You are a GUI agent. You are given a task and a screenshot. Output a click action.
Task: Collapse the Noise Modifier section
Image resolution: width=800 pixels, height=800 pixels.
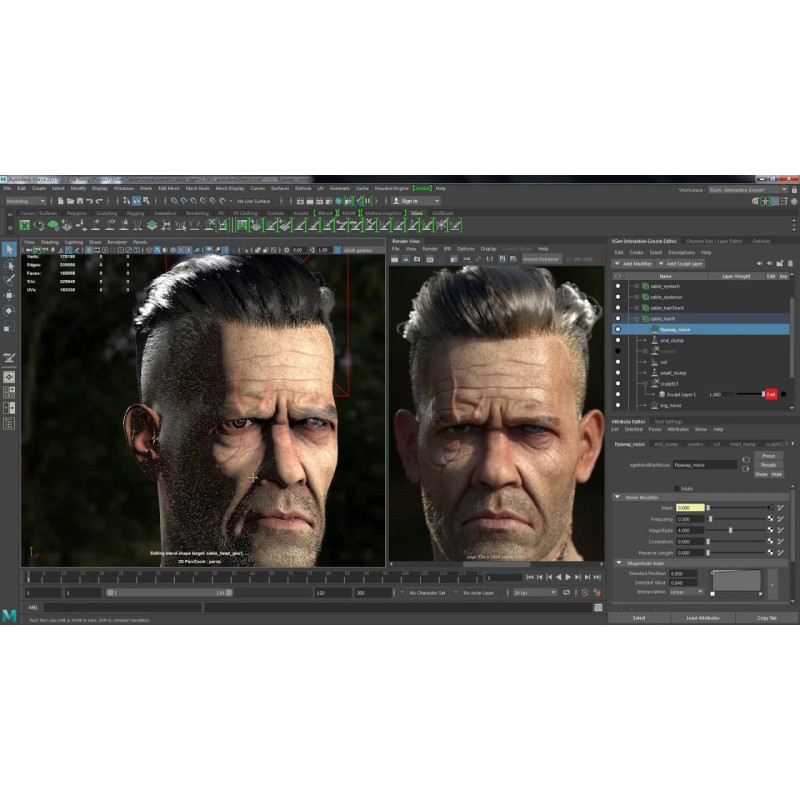(x=617, y=497)
